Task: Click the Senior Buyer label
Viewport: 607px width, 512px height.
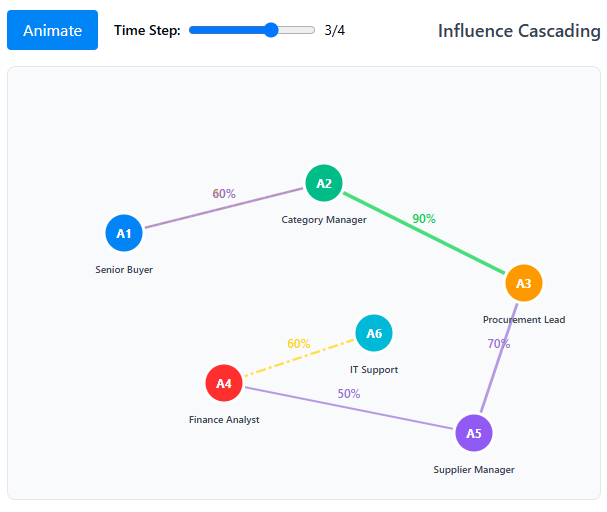Action: coord(124,270)
